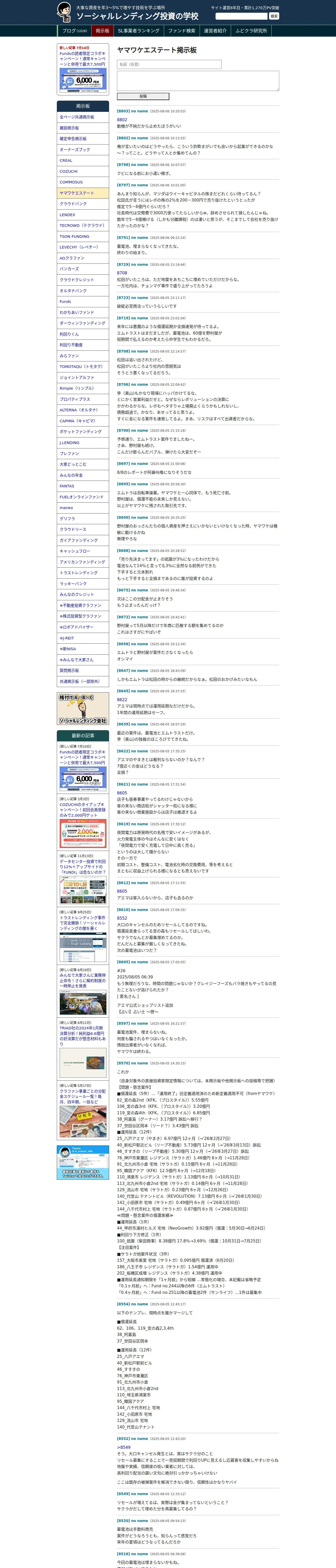Select ヤマワケエステート board in sidebar
The width and height of the screenshot is (336, 1568).
point(83,193)
